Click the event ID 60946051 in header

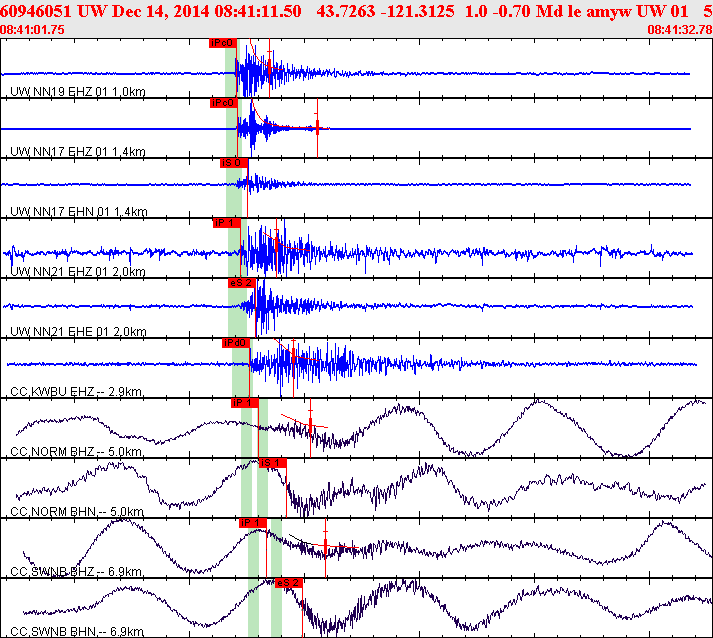tap(36, 11)
